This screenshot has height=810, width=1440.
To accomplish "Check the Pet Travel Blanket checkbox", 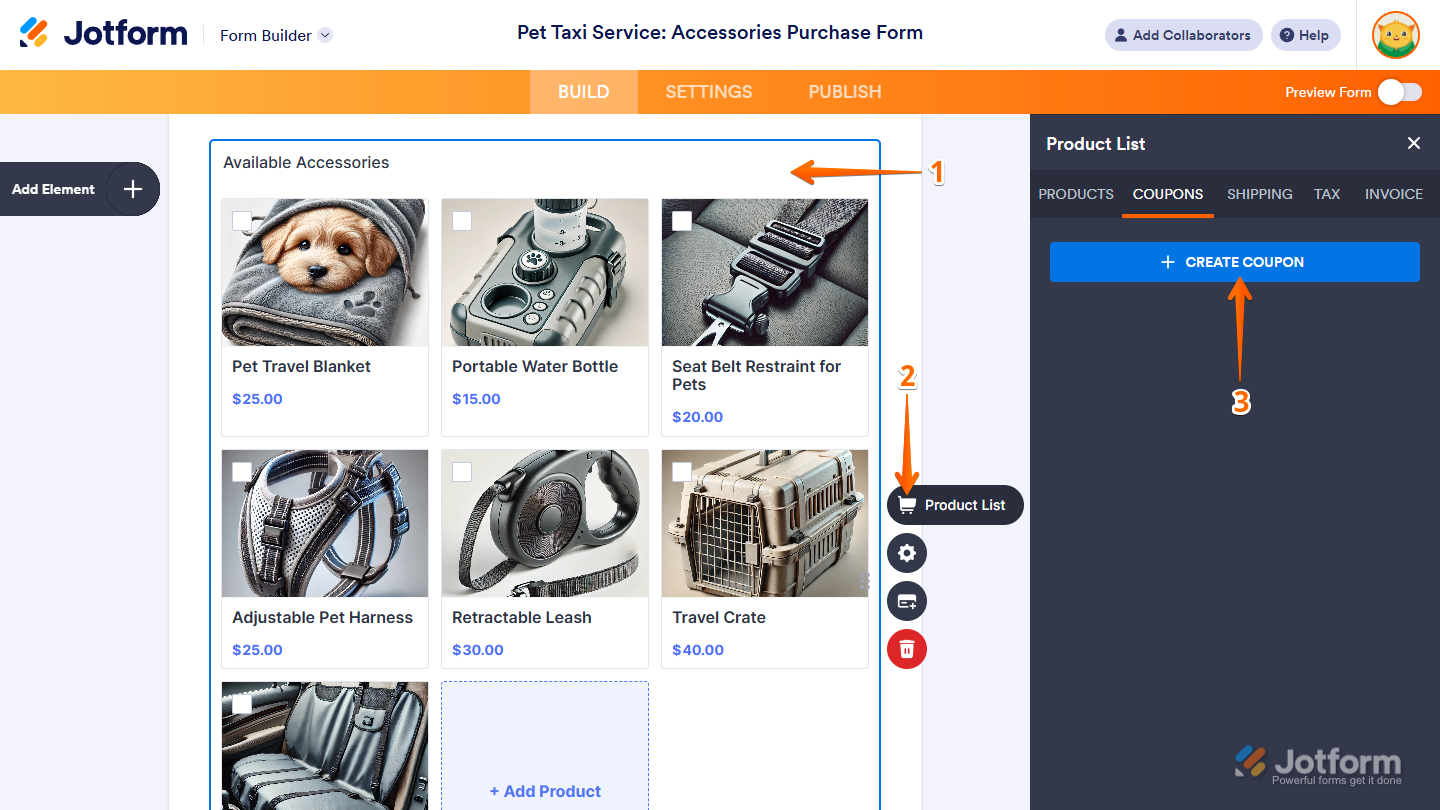I will tap(242, 221).
